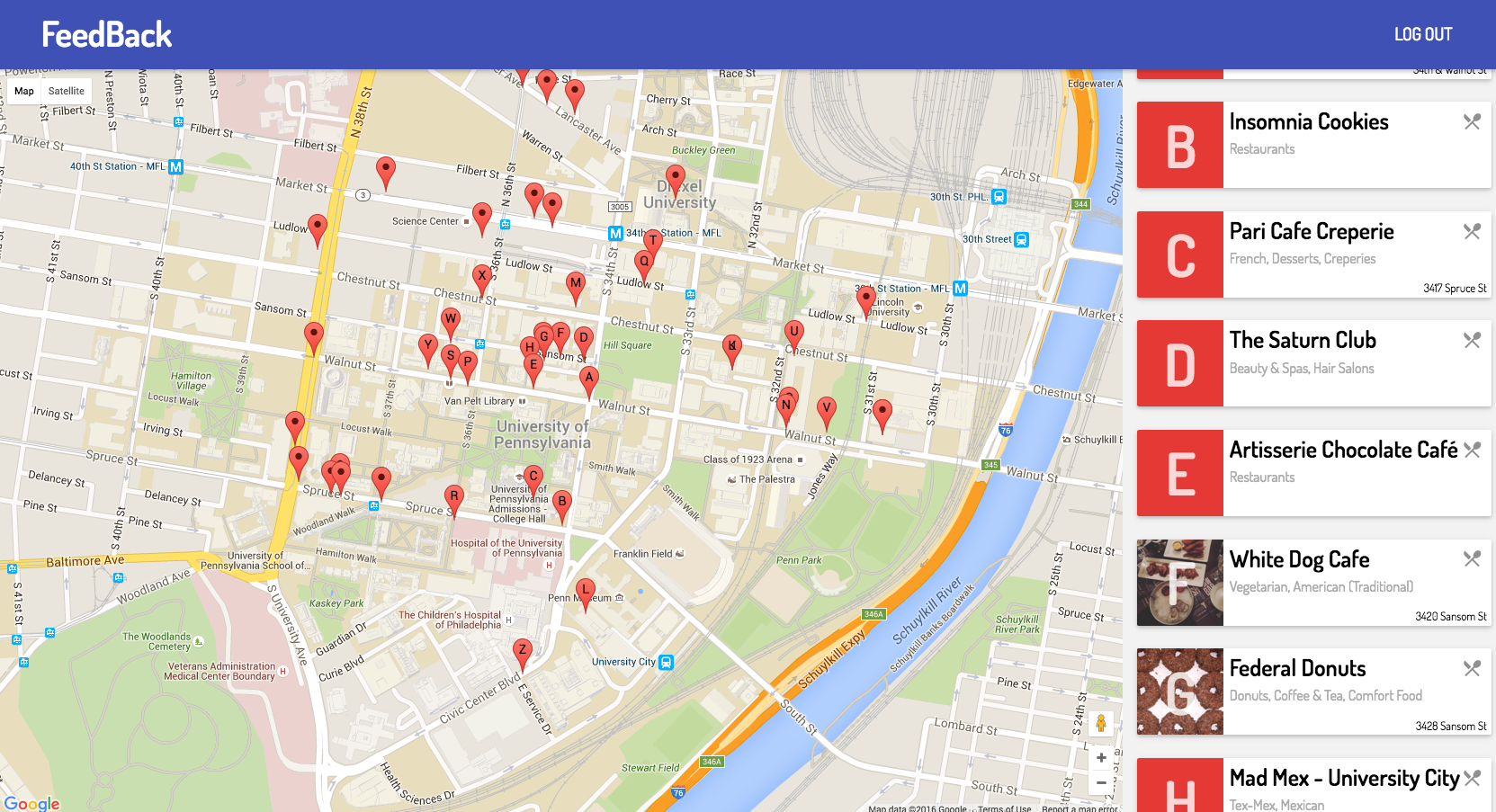The image size is (1496, 812).
Task: Zoom in the map with plus button
Action: (1101, 757)
